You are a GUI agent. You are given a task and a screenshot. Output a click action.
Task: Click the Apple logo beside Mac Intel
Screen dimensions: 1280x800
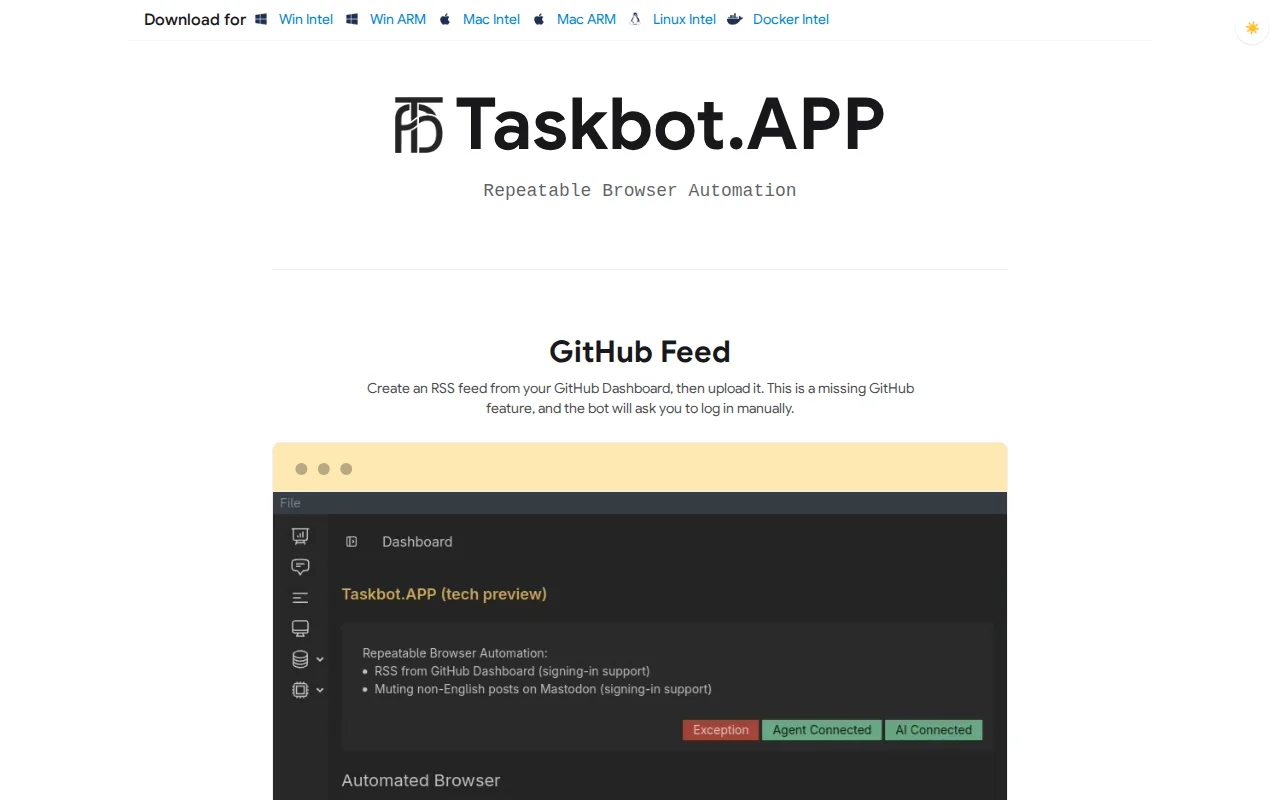tap(445, 19)
